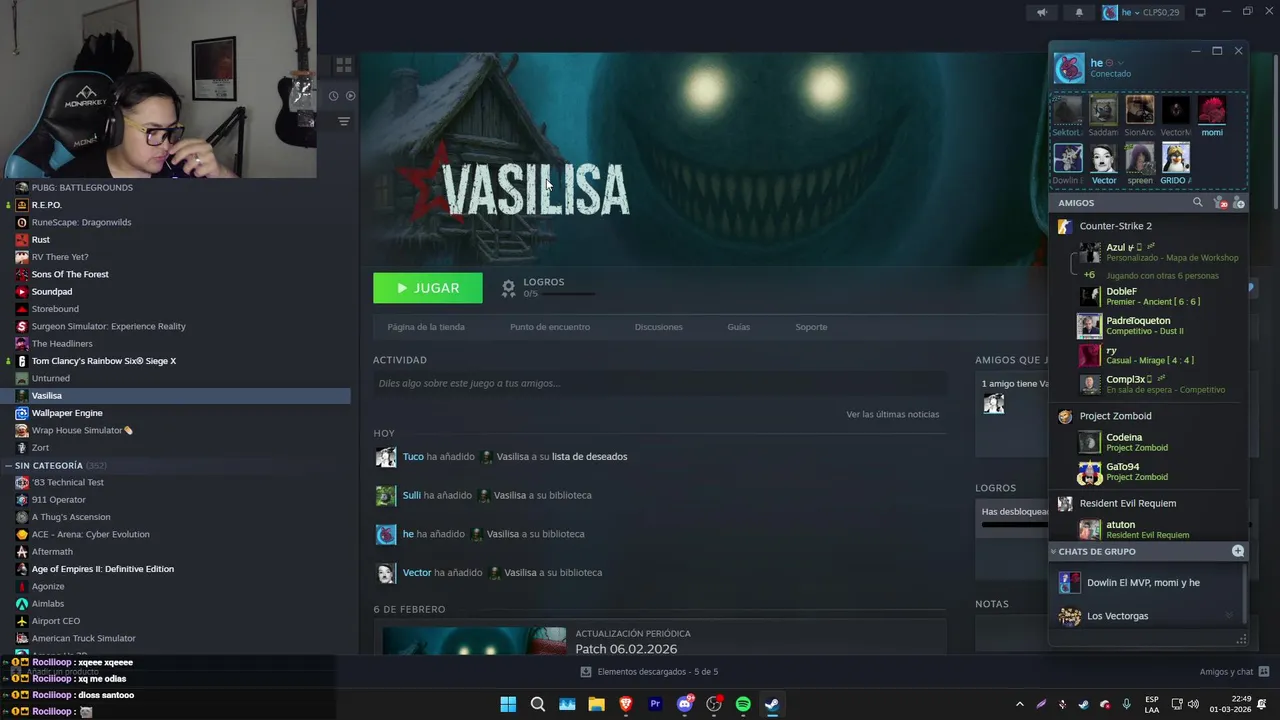Open Adobe Premiere Pro from the taskbar
This screenshot has width=1280, height=720.
point(655,704)
